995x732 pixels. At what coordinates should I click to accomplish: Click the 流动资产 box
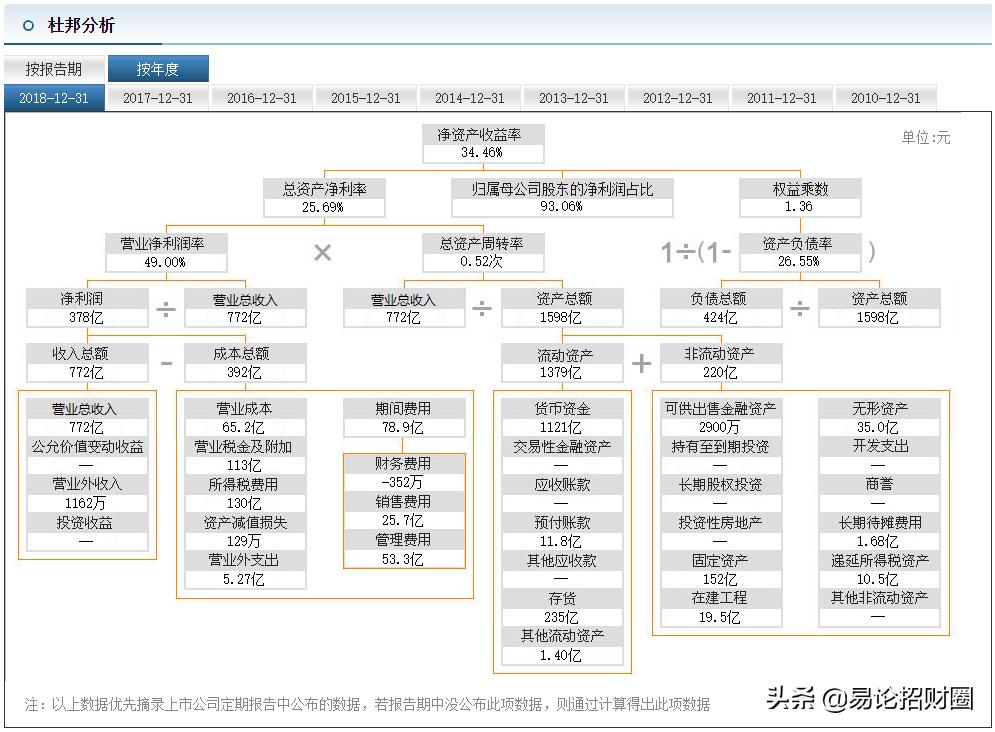562,363
